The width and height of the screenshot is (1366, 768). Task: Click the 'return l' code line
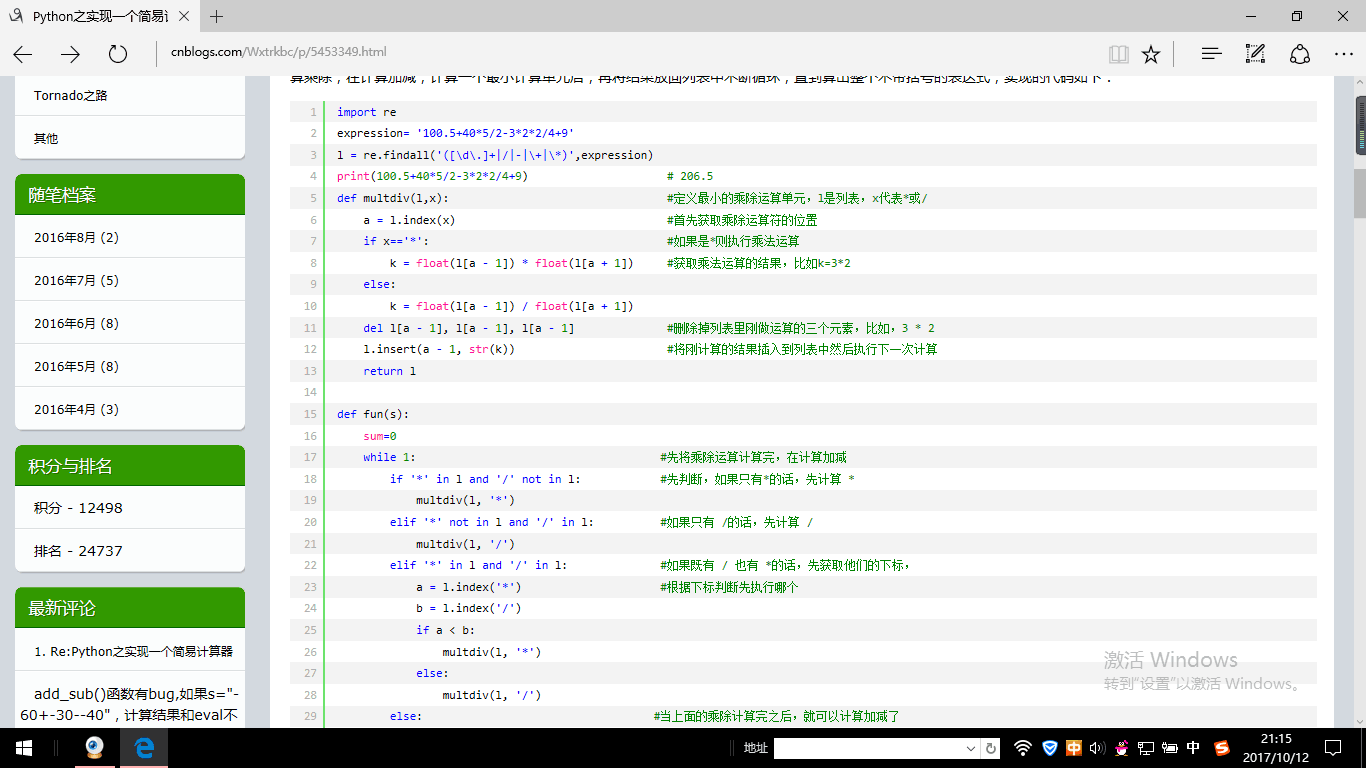390,371
